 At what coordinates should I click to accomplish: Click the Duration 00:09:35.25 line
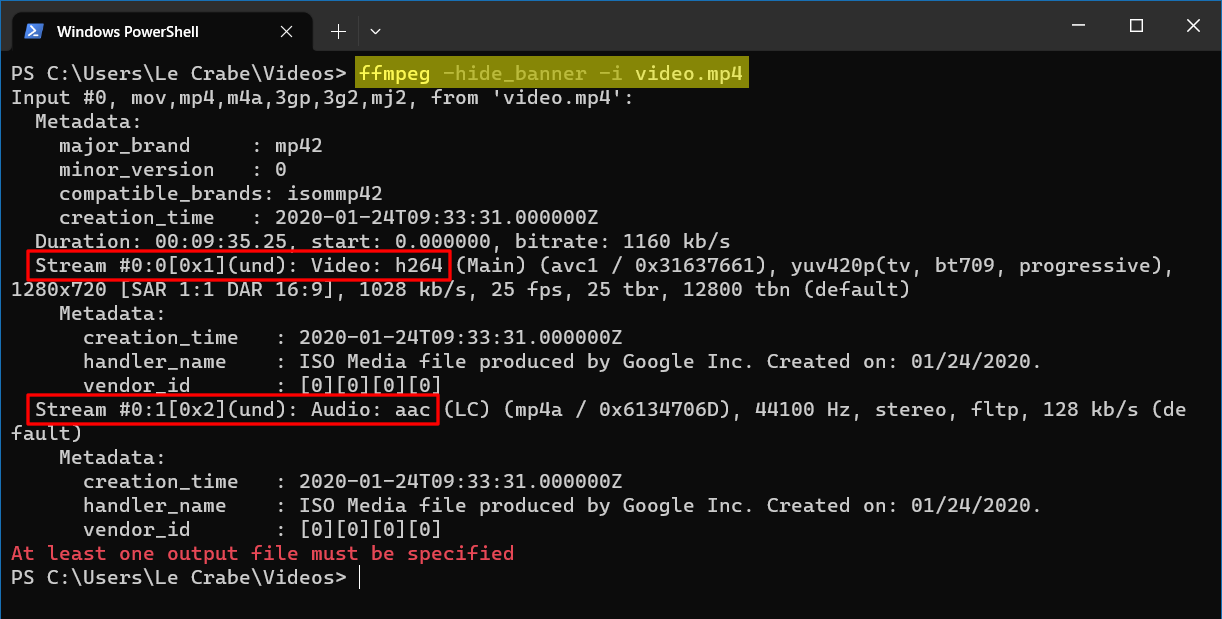point(383,241)
